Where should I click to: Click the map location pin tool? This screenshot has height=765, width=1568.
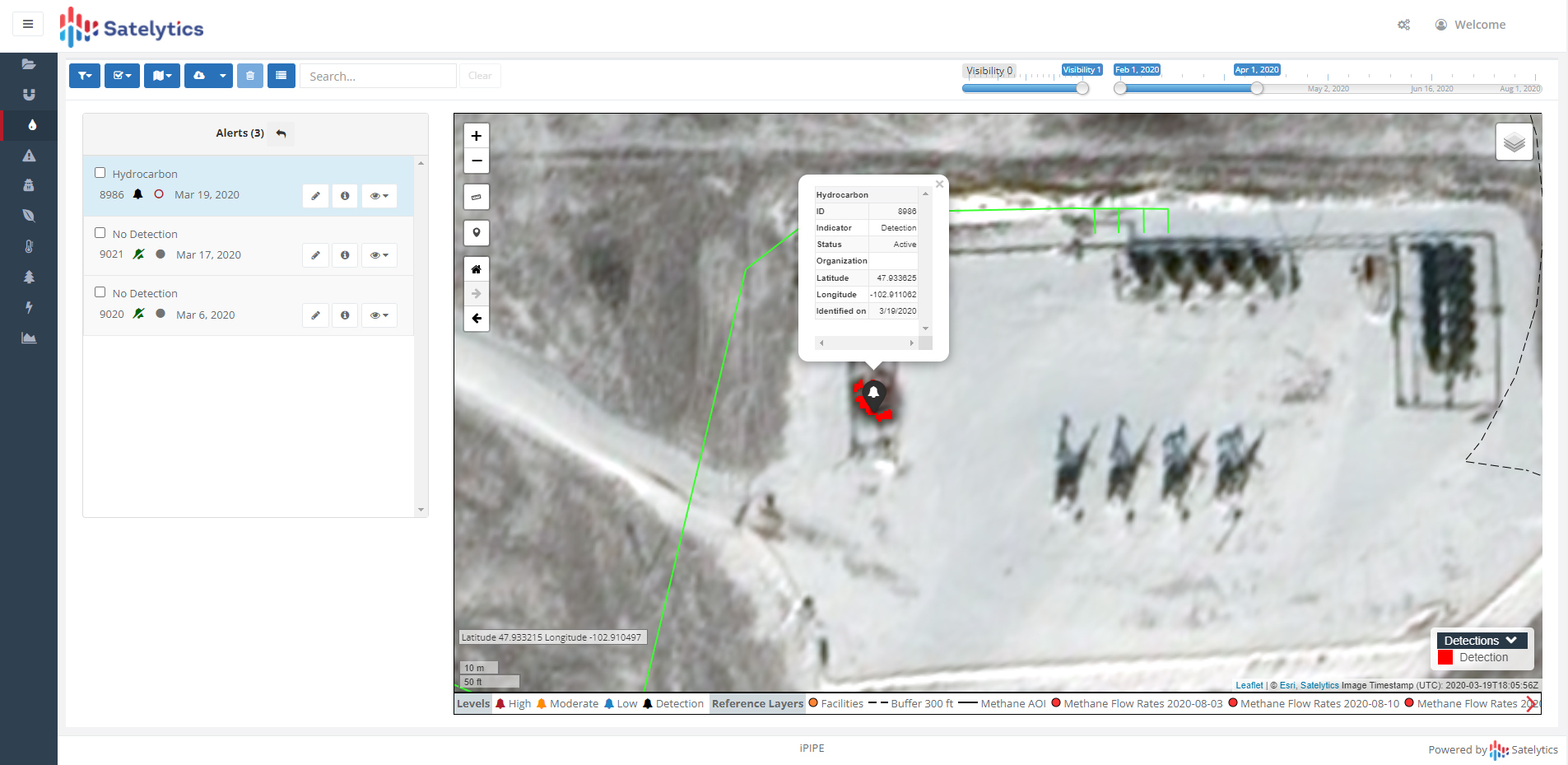point(477,233)
